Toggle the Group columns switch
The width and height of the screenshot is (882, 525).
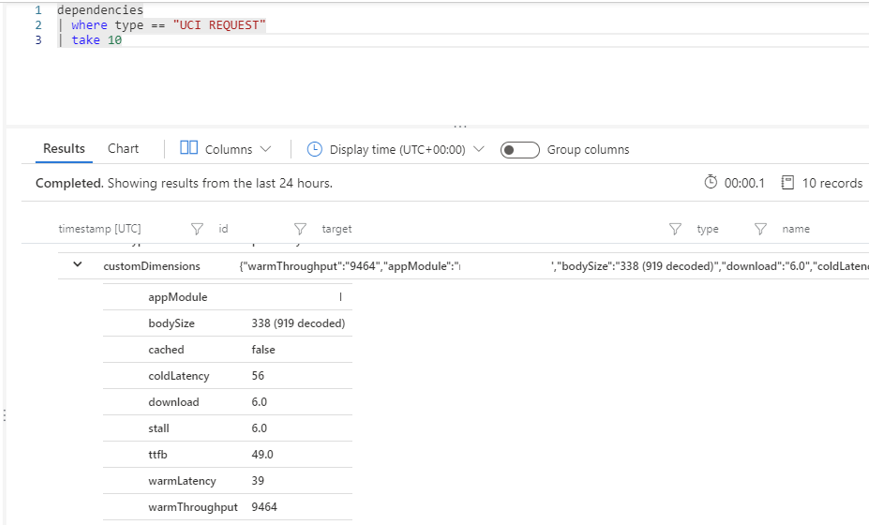(x=520, y=150)
